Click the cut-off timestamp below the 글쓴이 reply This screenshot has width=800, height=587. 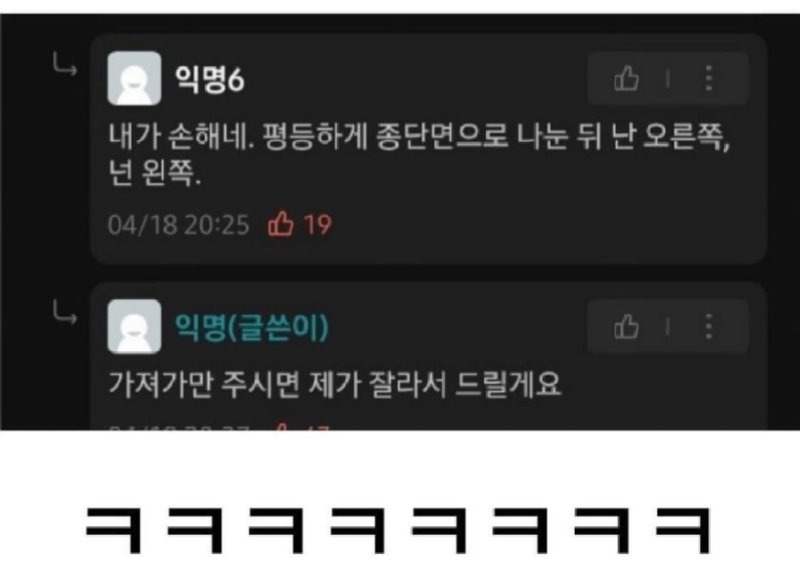coord(179,427)
